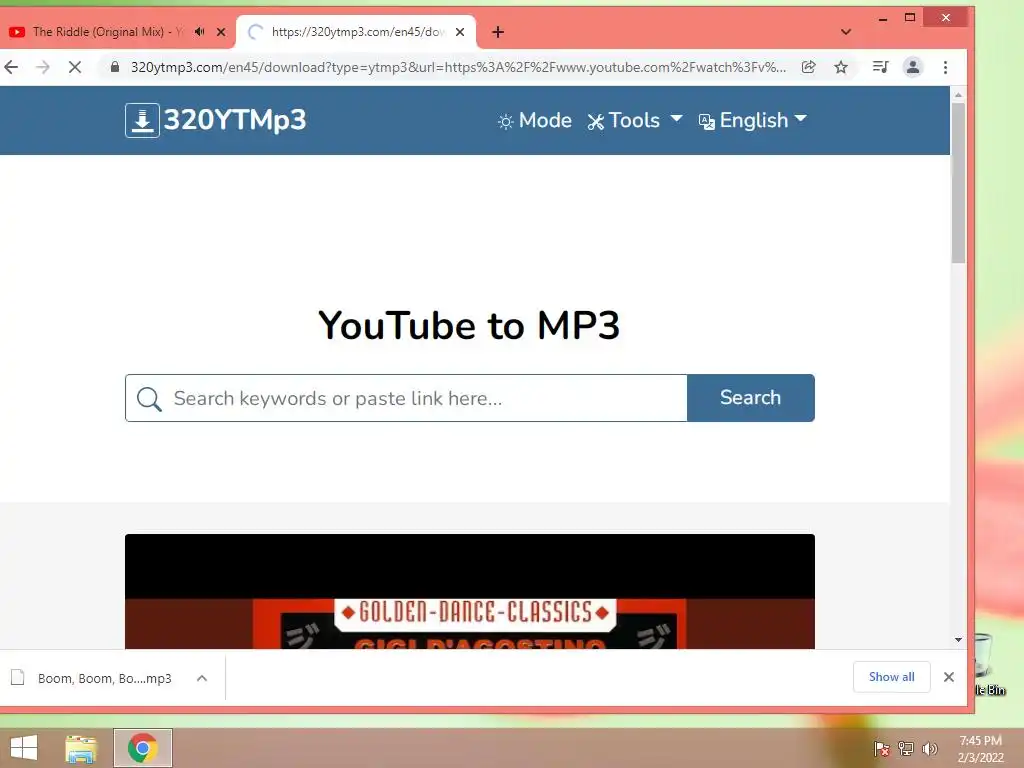Mute audio icon on The Riddle tab
This screenshot has height=768, width=1024.
(x=200, y=31)
